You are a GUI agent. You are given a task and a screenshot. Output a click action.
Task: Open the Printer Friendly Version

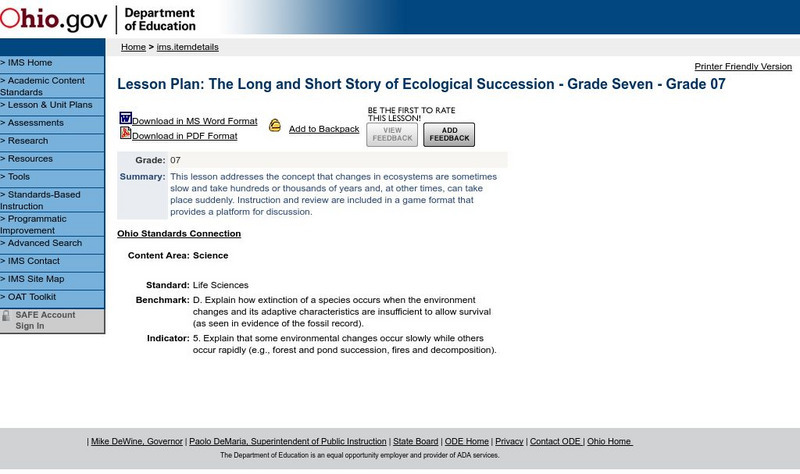743,67
